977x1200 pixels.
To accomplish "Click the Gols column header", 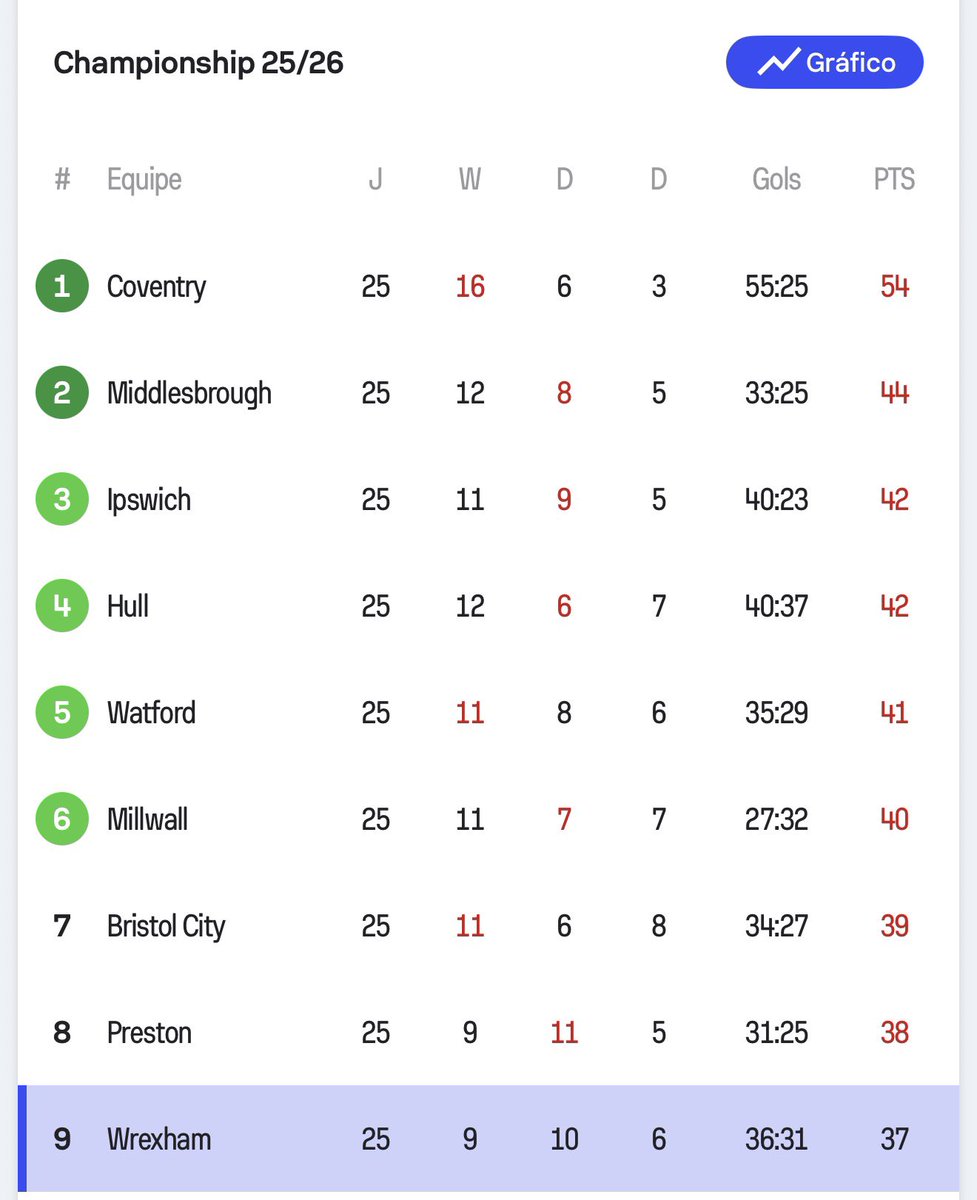I will point(777,180).
